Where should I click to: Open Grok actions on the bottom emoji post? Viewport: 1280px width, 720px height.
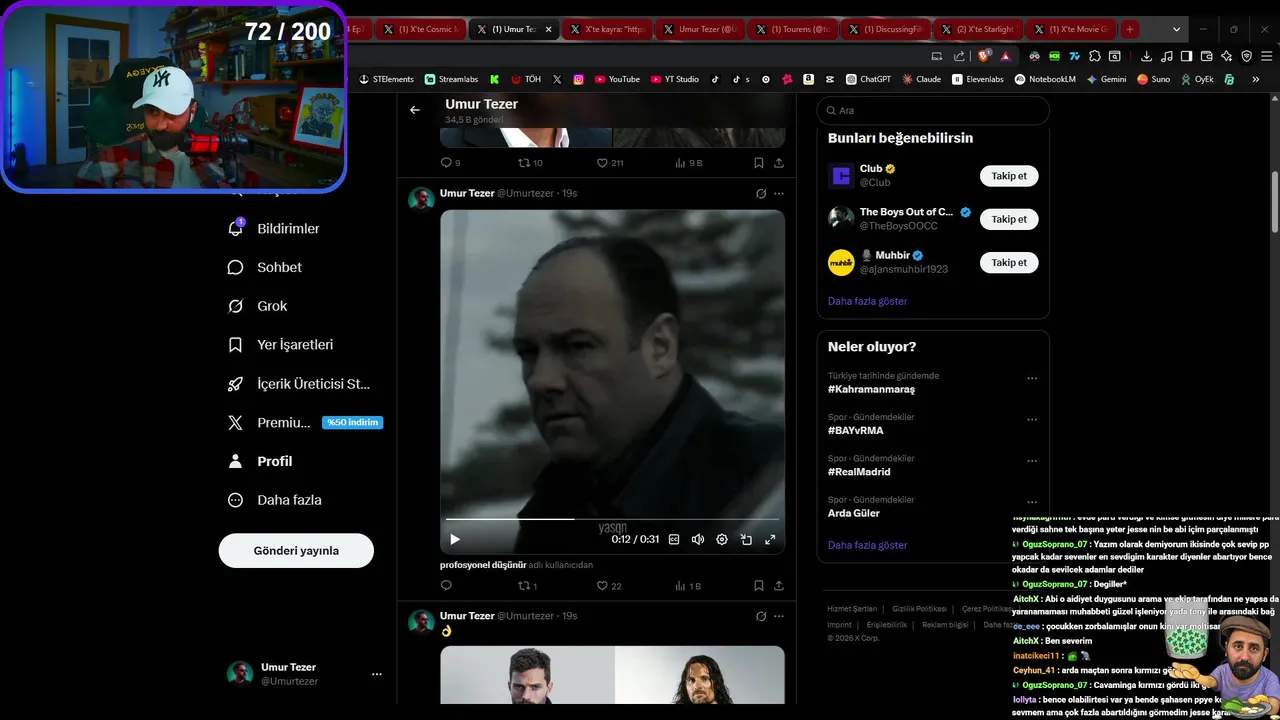761,617
